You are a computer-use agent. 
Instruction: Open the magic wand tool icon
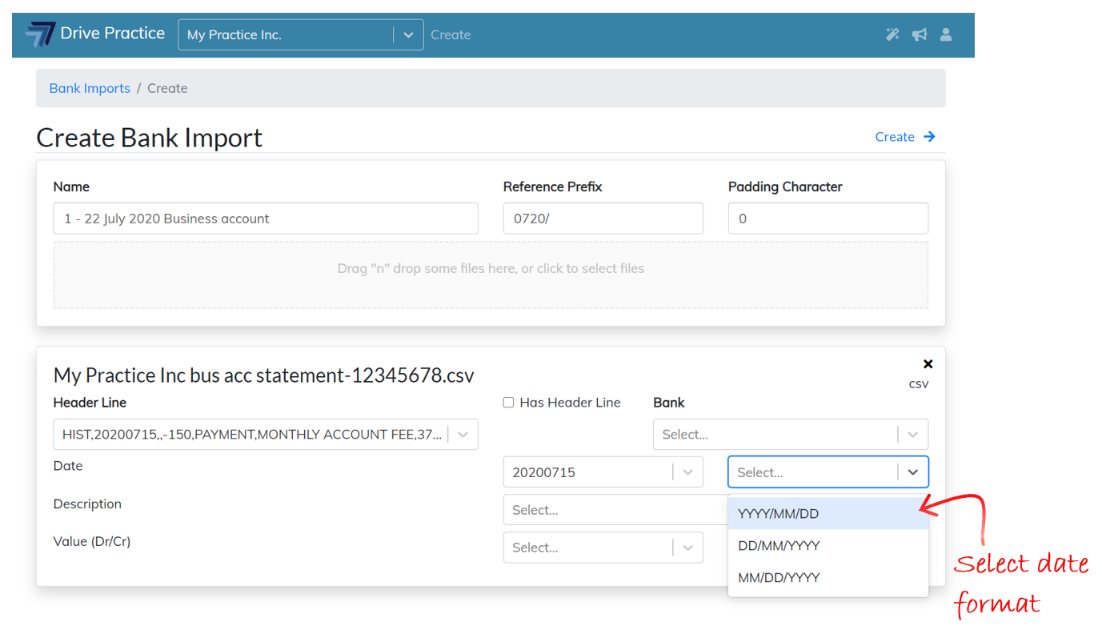pyautogui.click(x=893, y=34)
